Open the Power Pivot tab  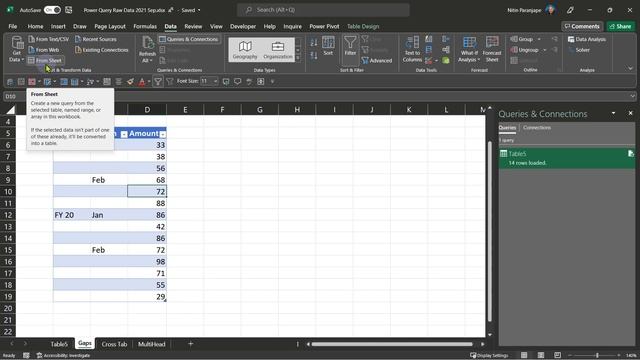(x=324, y=26)
